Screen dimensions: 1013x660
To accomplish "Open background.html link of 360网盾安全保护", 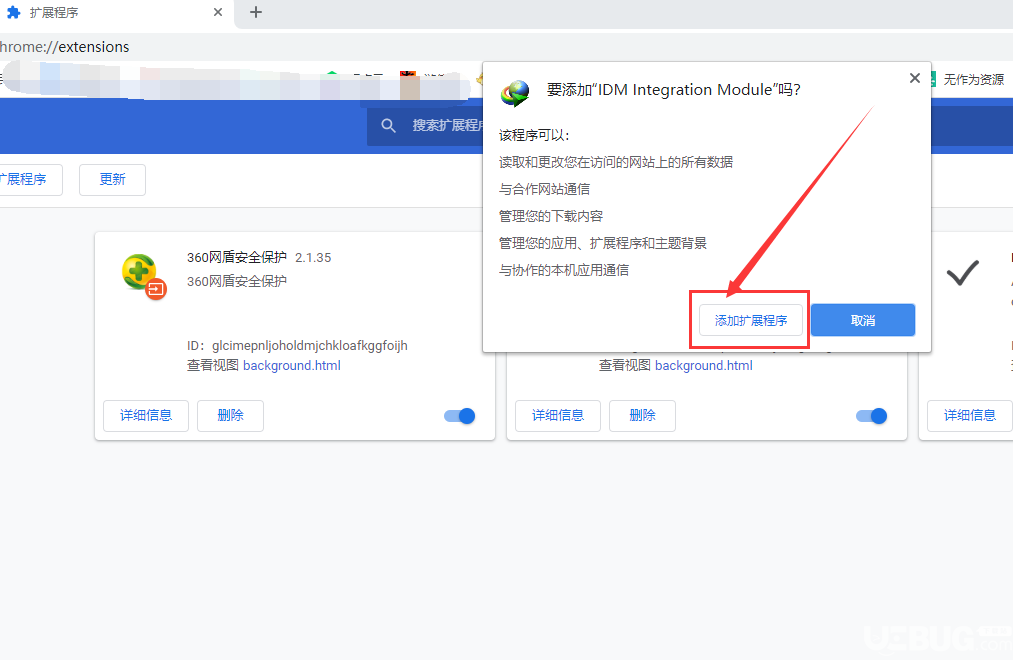I will (292, 366).
